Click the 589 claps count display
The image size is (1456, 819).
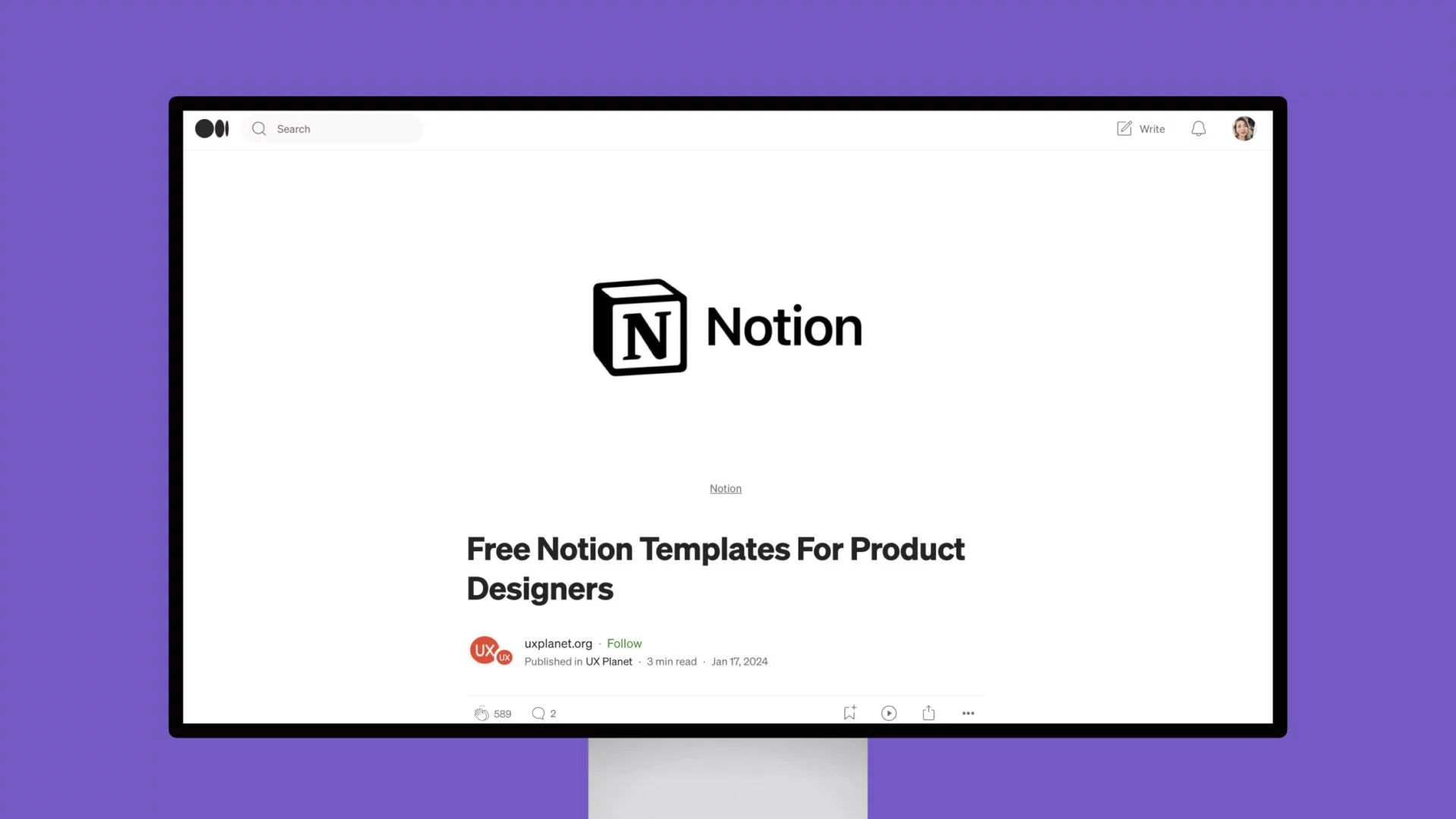503,713
